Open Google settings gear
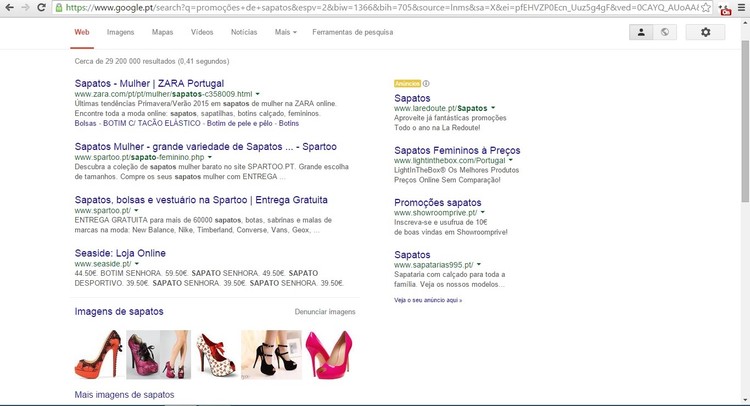The height and width of the screenshot is (406, 750). click(x=706, y=32)
